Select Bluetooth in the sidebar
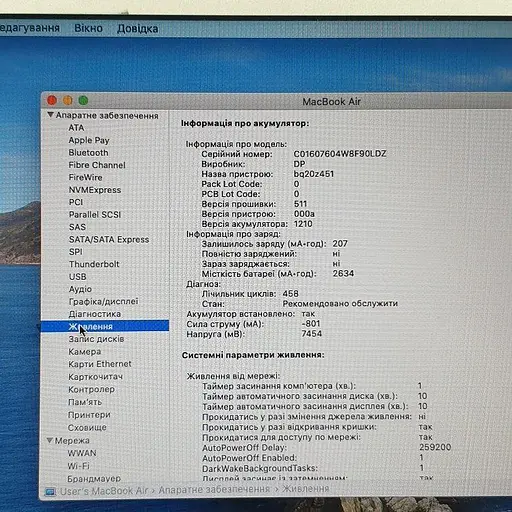Image resolution: width=512 pixels, height=512 pixels. coord(88,153)
